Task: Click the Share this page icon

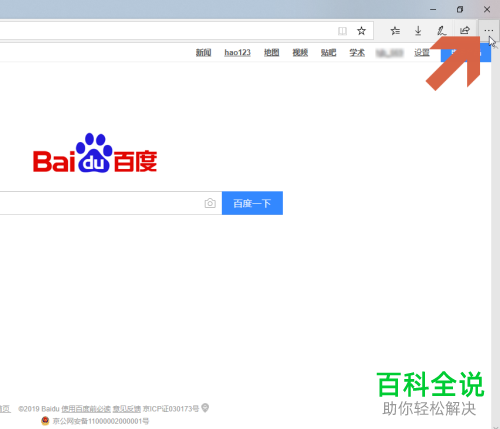Action: 465,31
